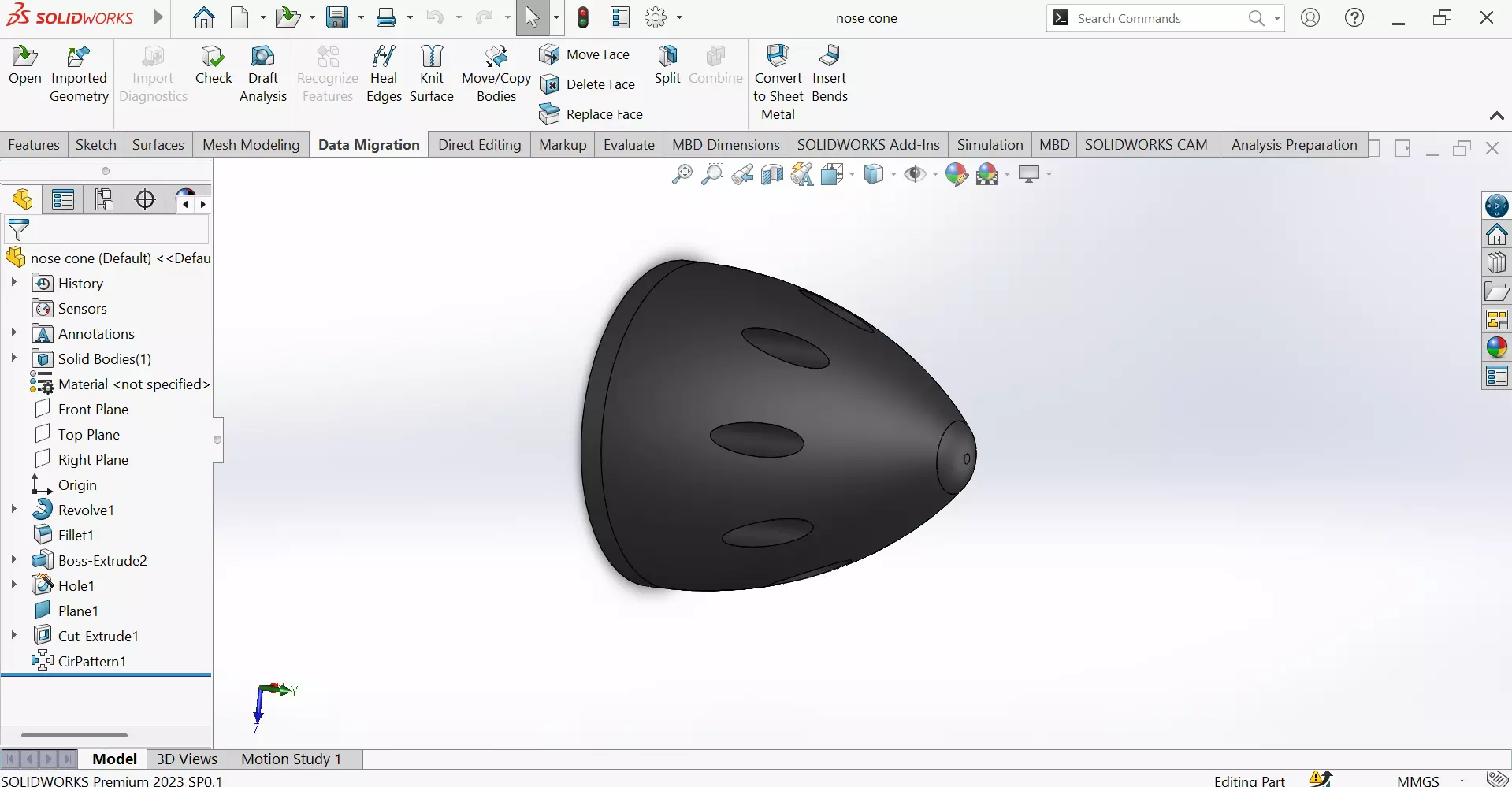Open the Help question mark icon

1354,17
